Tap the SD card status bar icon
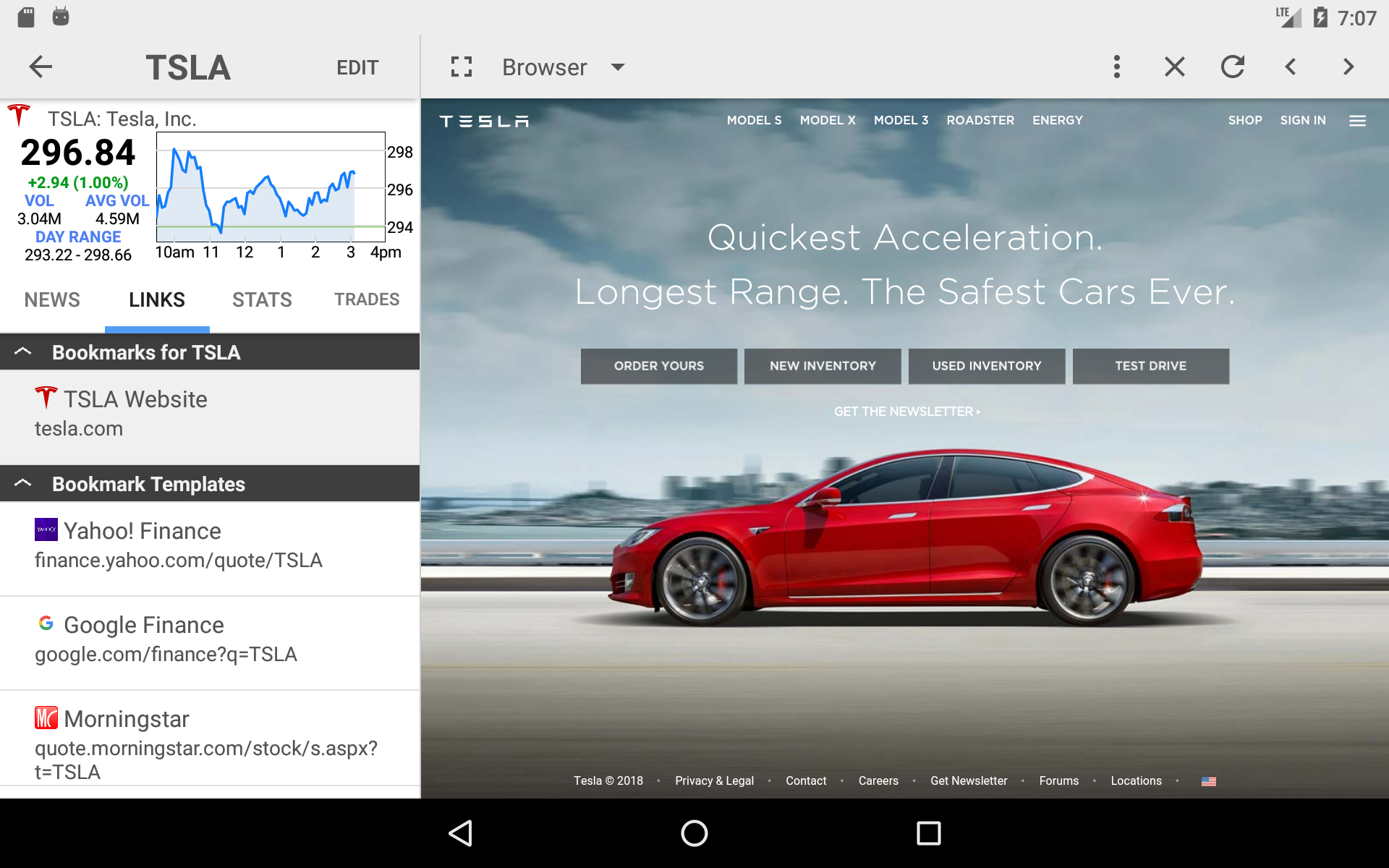 click(x=26, y=17)
